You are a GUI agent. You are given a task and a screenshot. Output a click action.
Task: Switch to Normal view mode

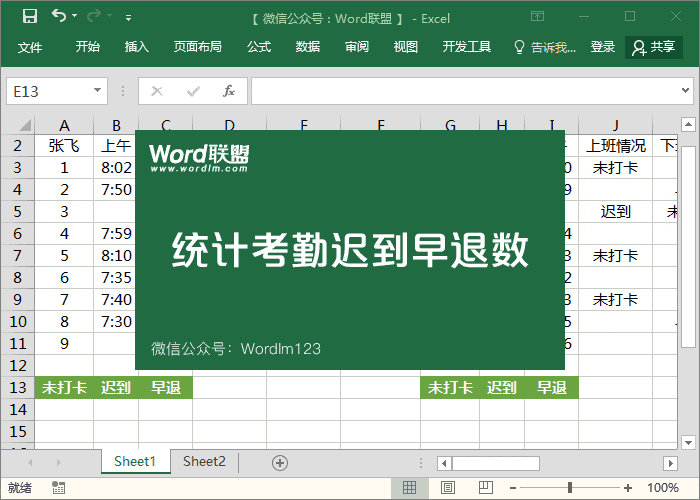(409, 488)
